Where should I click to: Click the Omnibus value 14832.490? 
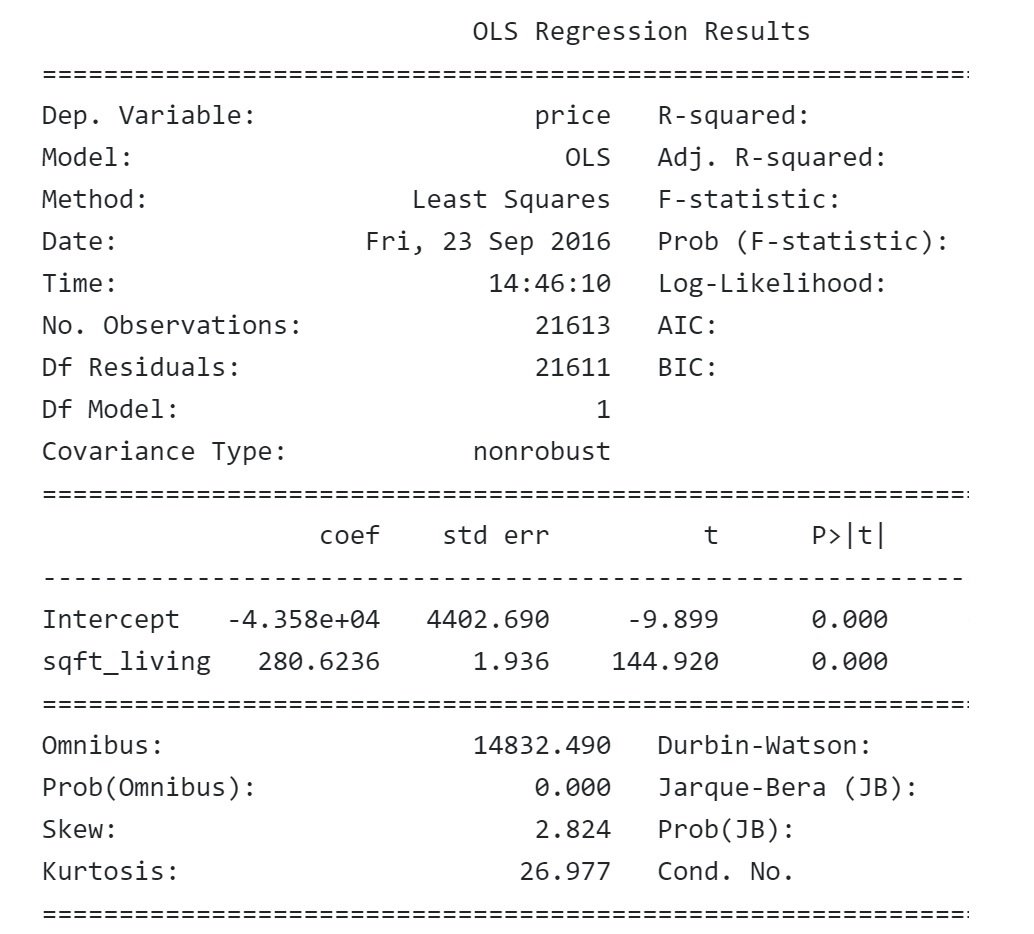(541, 746)
